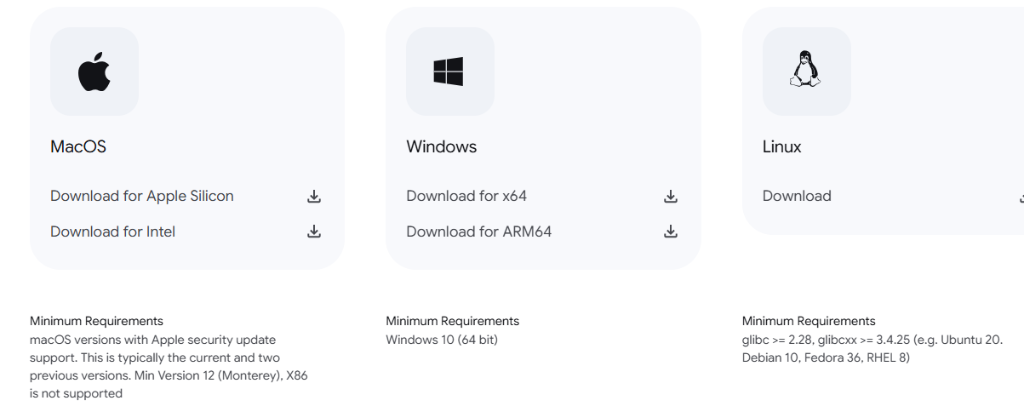The image size is (1024, 414).
Task: Open the "Download for Apple Silicon" link
Action: pyautogui.click(x=142, y=196)
